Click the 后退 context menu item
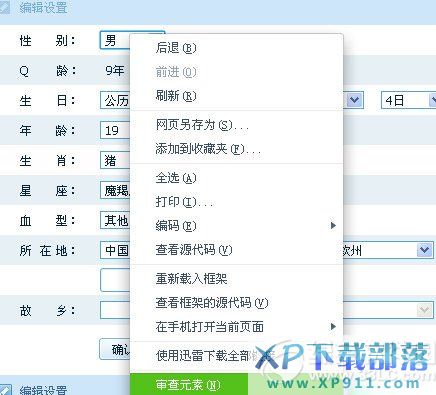This screenshot has height=395, width=436. pyautogui.click(x=176, y=48)
